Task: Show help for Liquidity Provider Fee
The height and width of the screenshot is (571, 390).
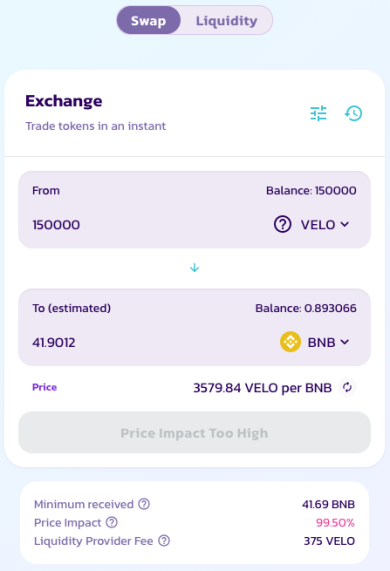Action: 164,541
